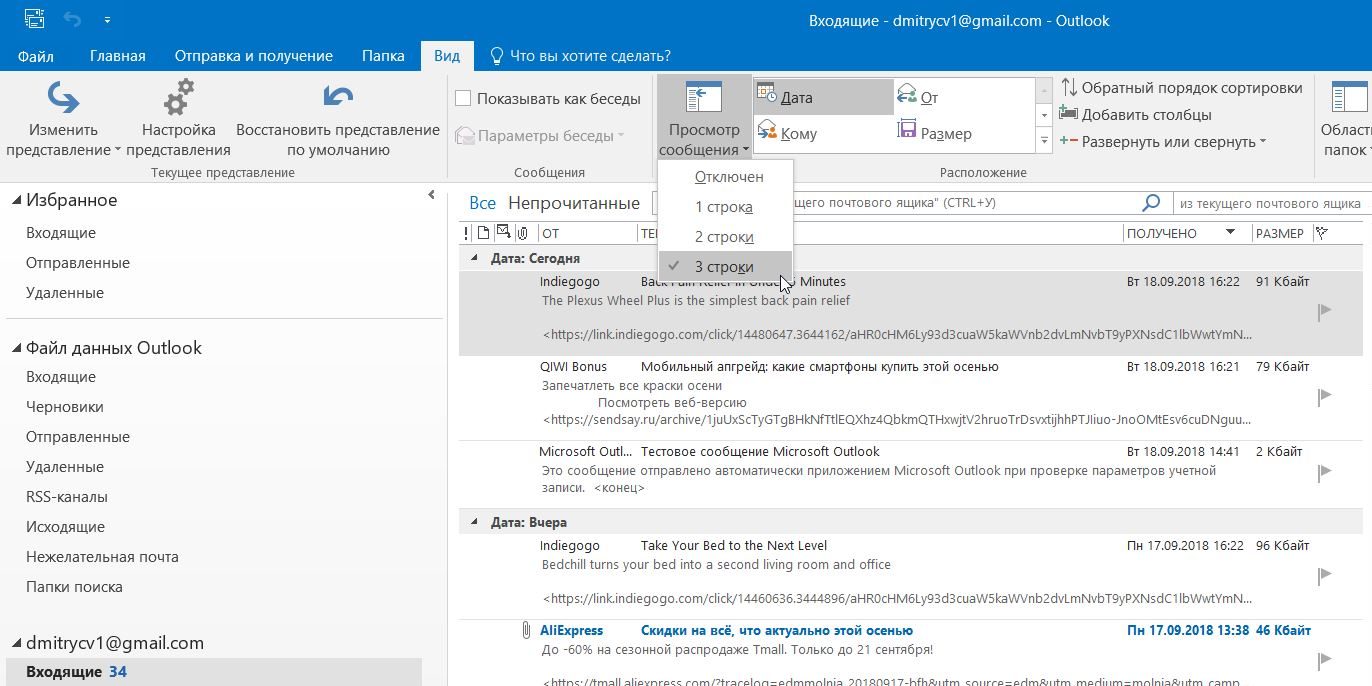
Task: Collapse the Дата: Сегодня group
Action: 475,258
